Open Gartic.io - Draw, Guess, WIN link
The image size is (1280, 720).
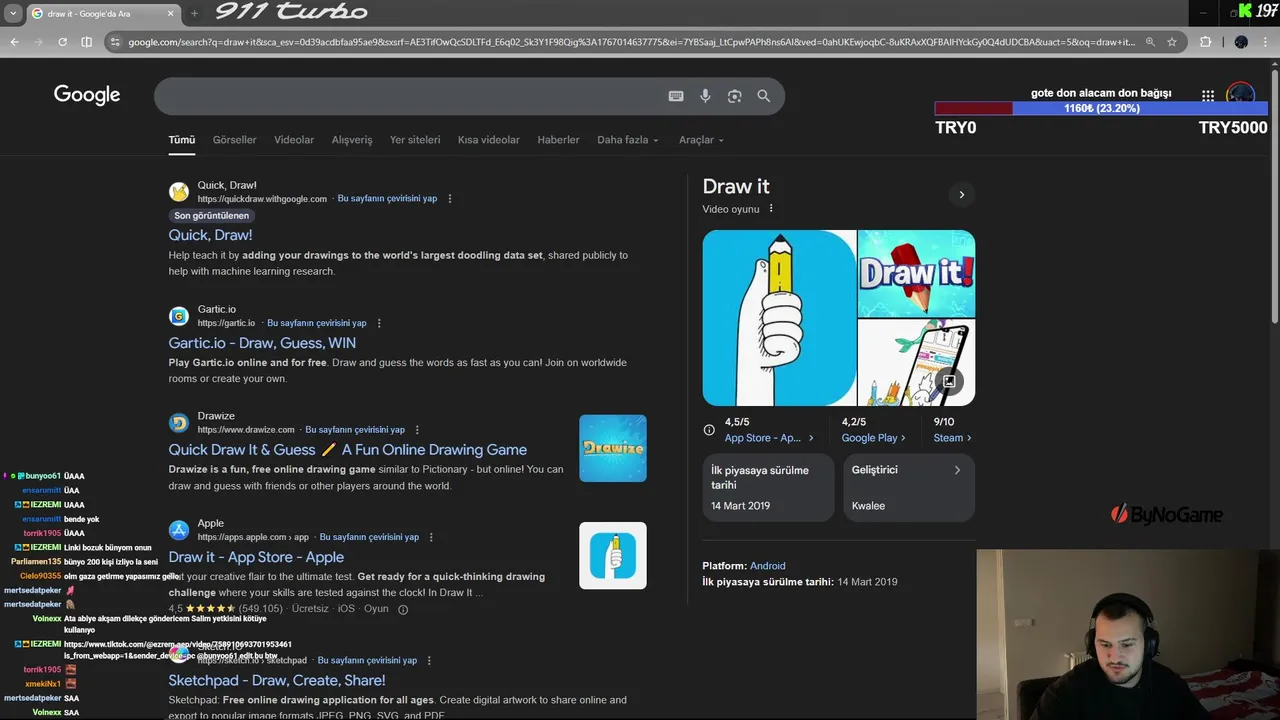pyautogui.click(x=262, y=343)
